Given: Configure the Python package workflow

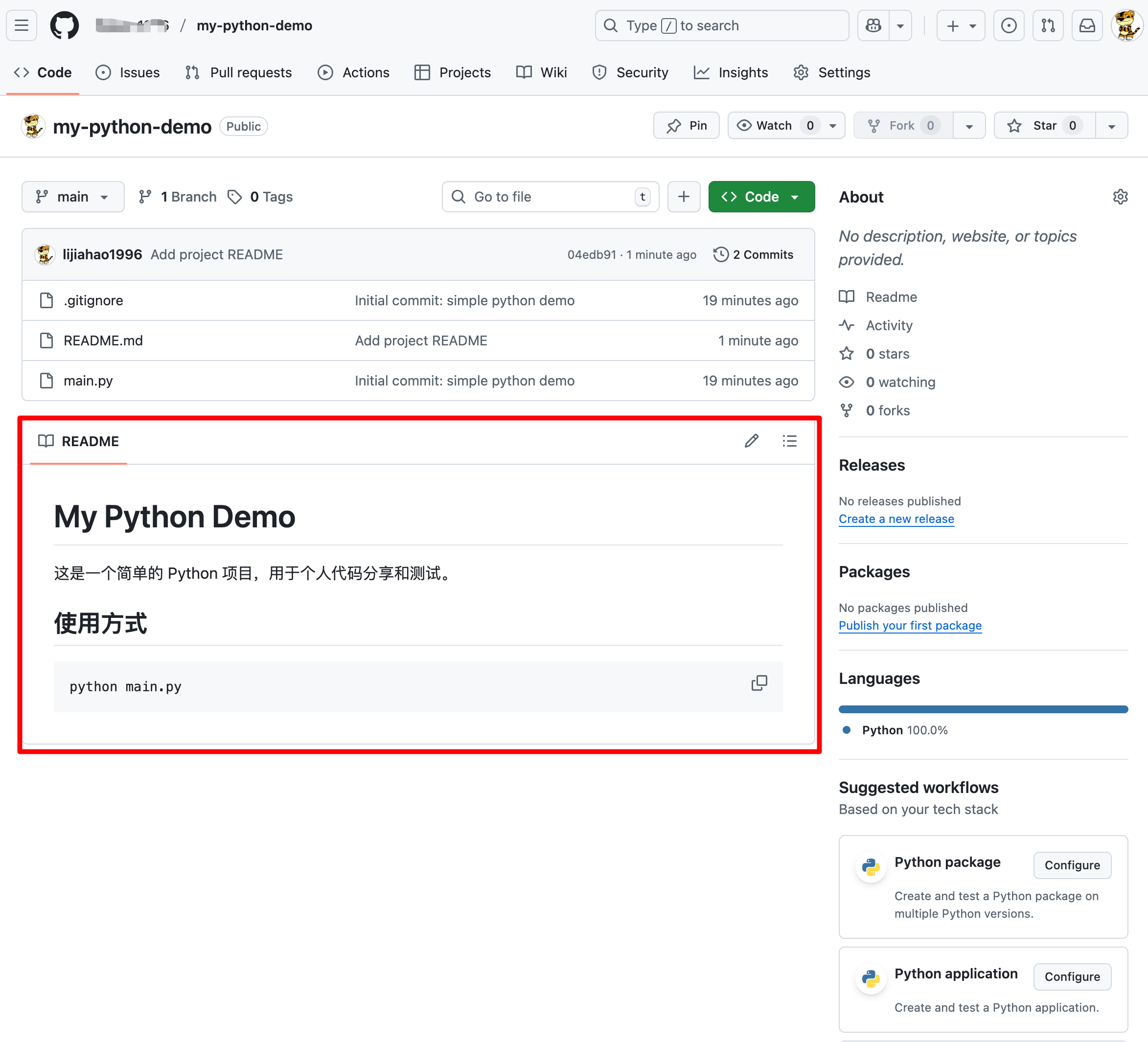Looking at the screenshot, I should click(x=1072, y=865).
